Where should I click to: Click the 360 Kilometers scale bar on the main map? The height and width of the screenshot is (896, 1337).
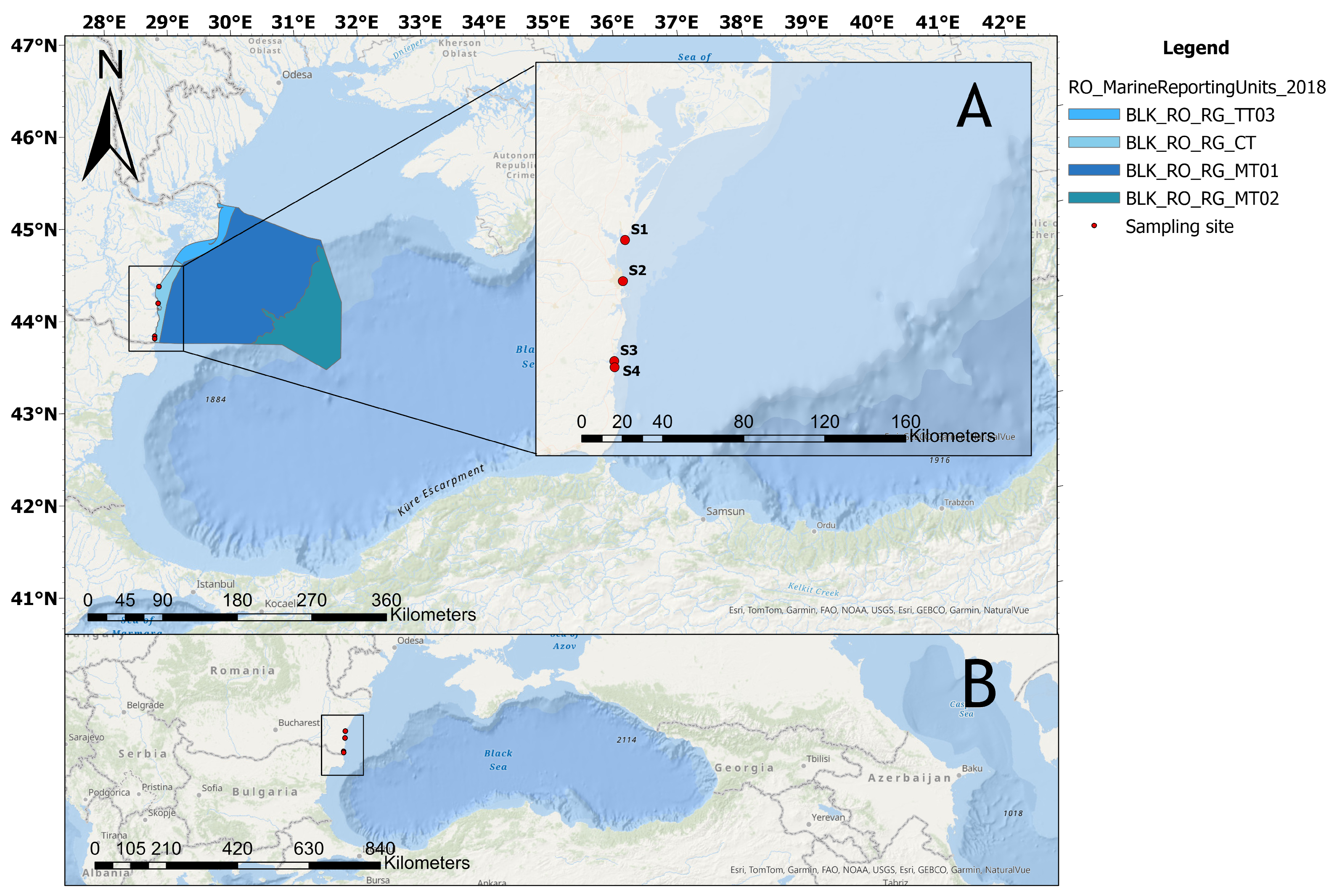[x=237, y=617]
